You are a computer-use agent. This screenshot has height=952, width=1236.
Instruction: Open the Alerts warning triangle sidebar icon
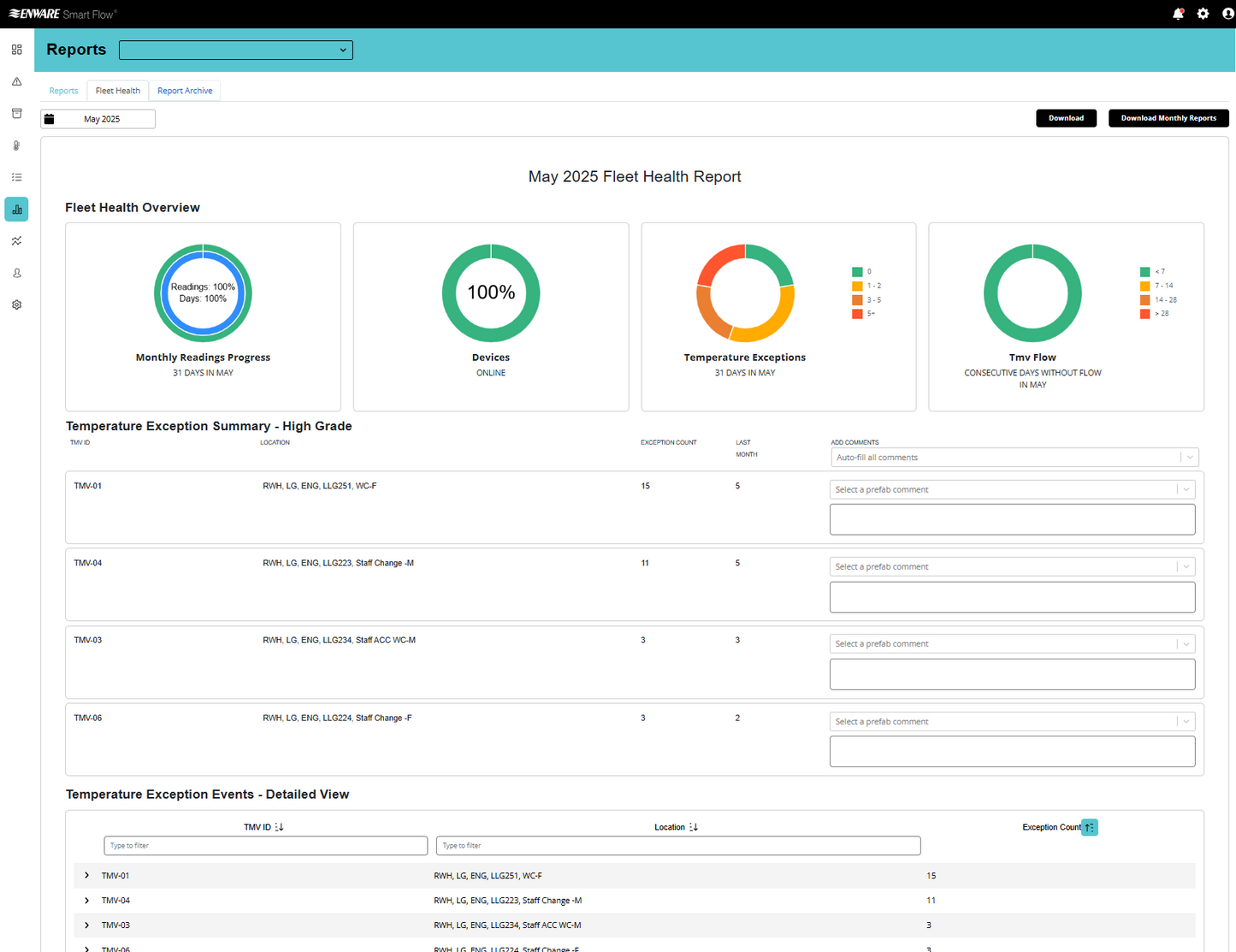click(16, 81)
